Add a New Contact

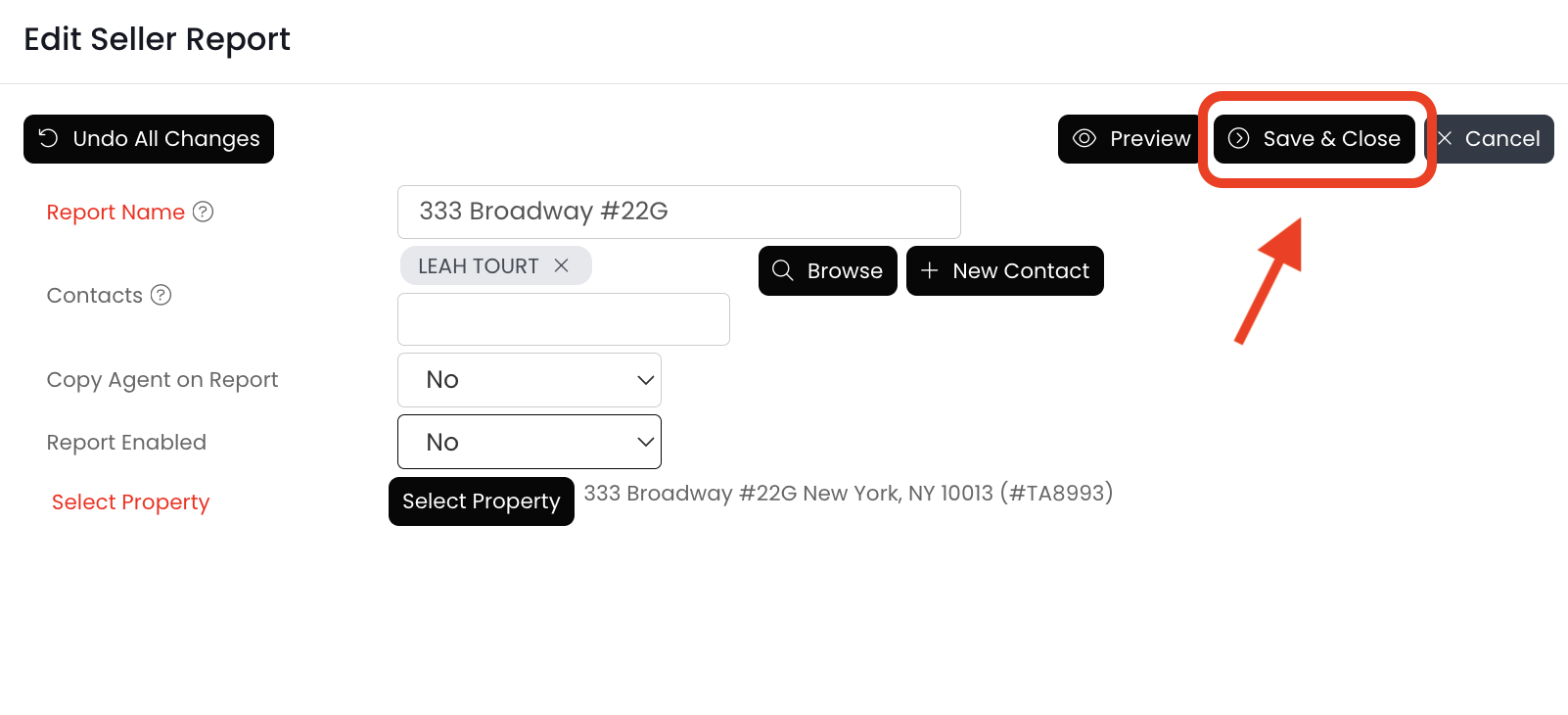click(1005, 270)
